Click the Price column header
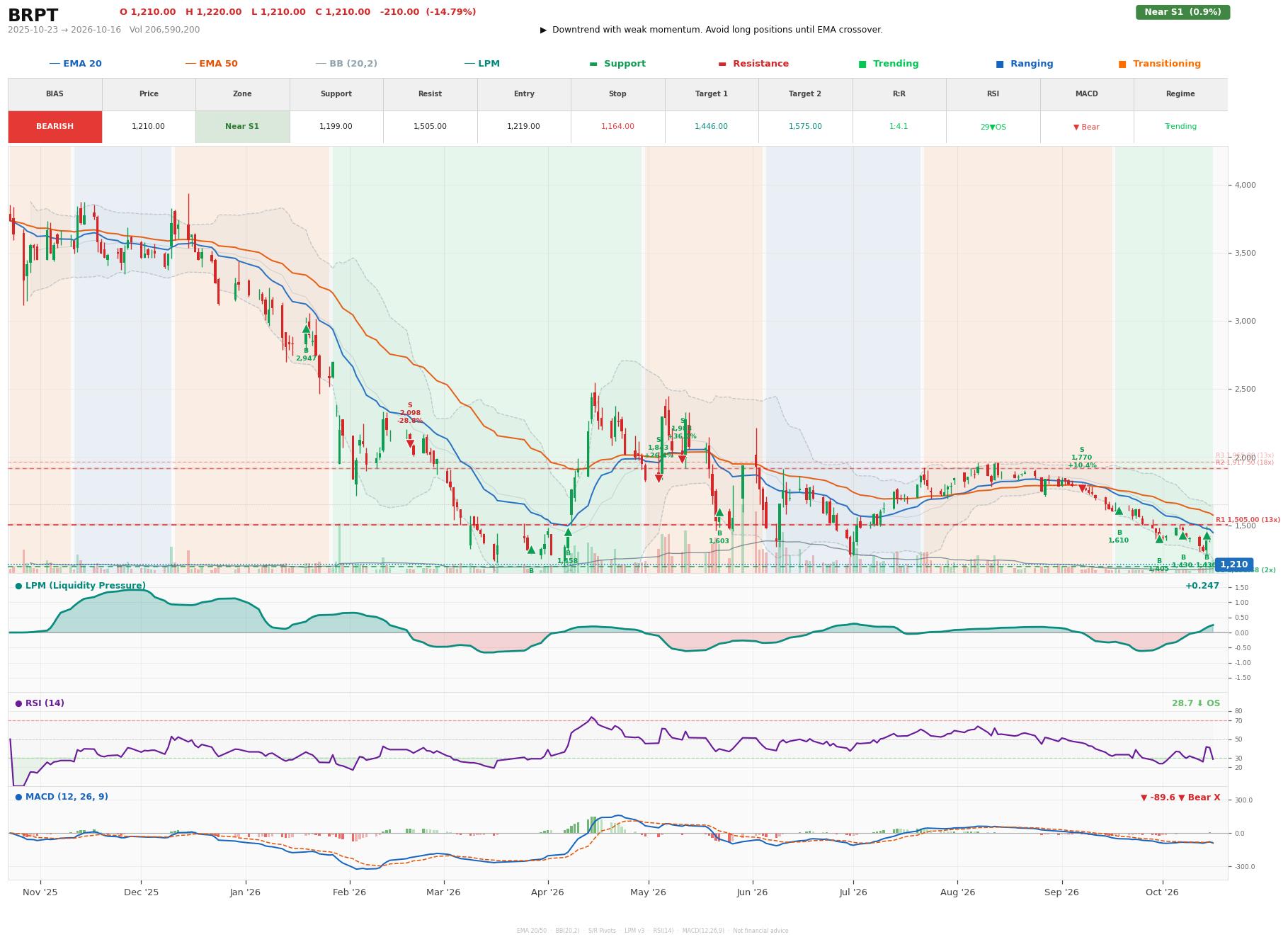The image size is (1288, 942). (149, 93)
